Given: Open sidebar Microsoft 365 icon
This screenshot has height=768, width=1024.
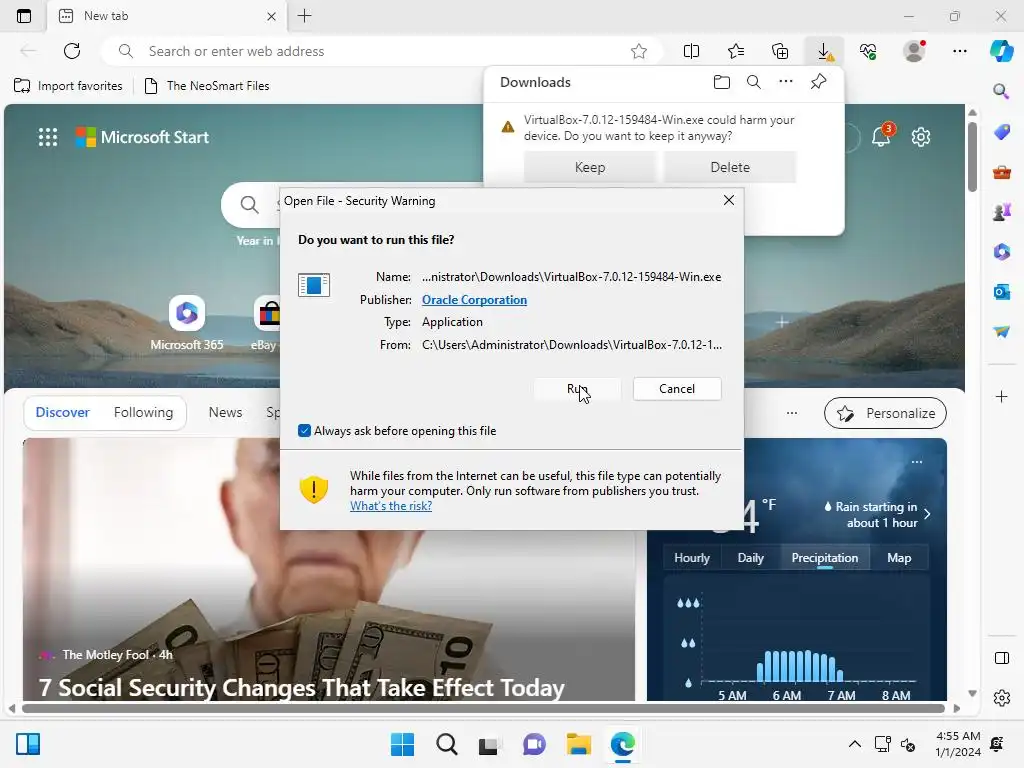Looking at the screenshot, I should tap(1001, 251).
